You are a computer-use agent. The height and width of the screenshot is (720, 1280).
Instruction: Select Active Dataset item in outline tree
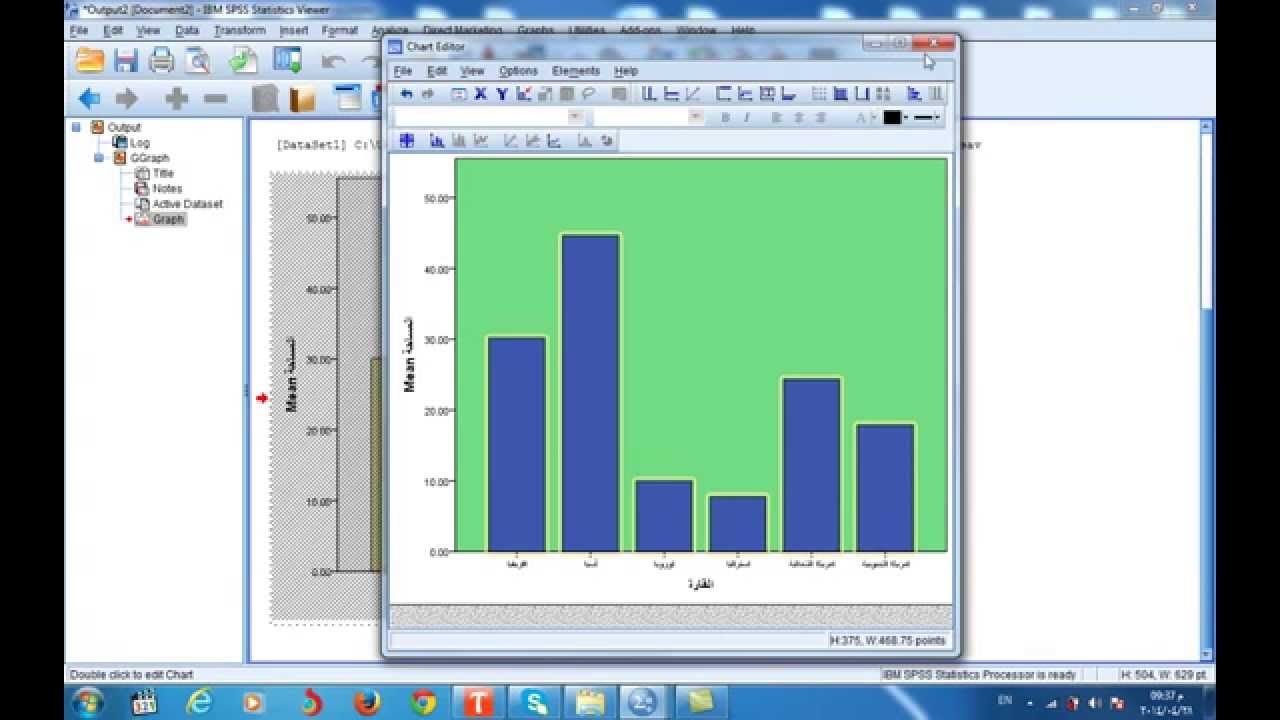[x=187, y=203]
